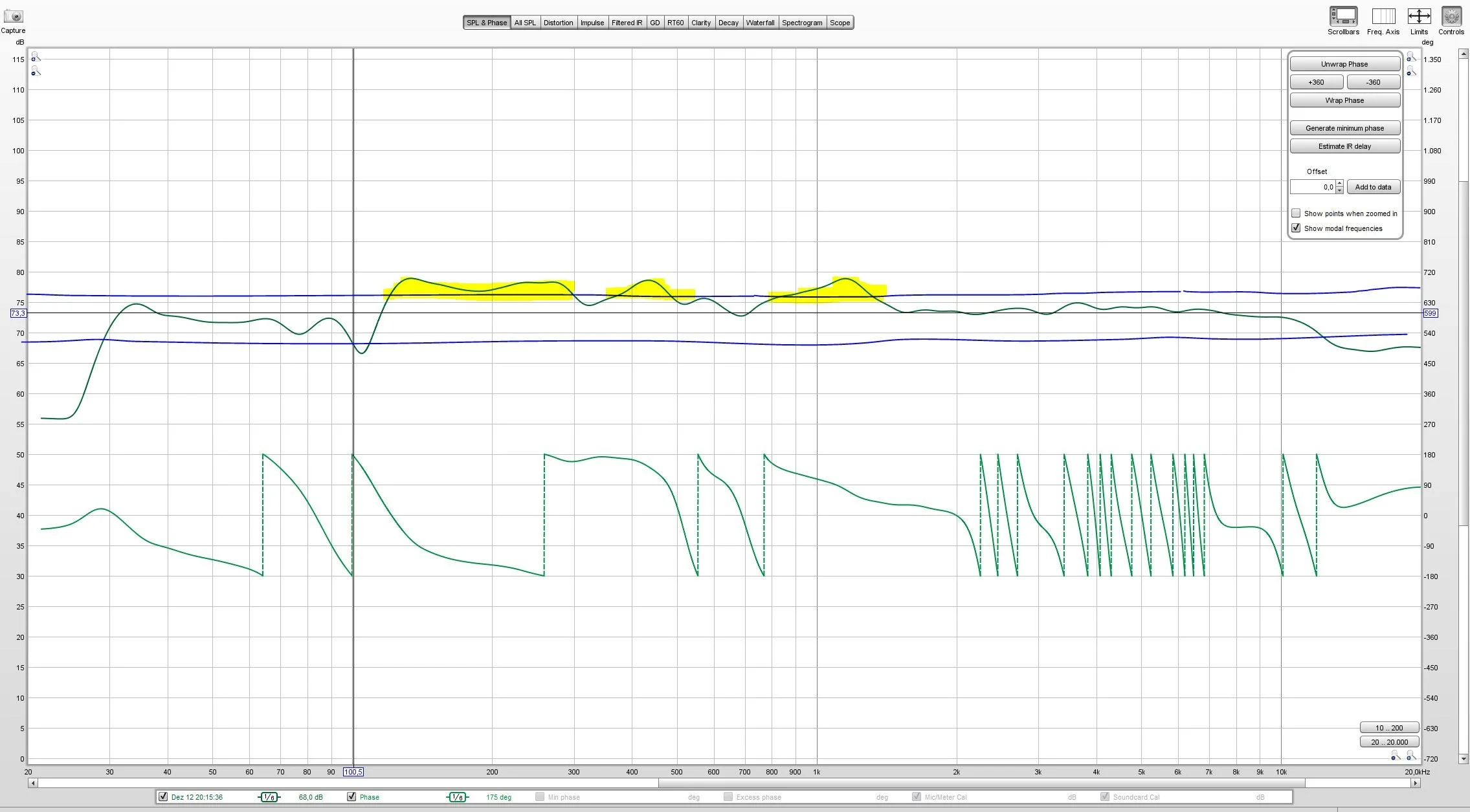Check the Min phase checkbox
The width and height of the screenshot is (1470, 812).
[540, 796]
